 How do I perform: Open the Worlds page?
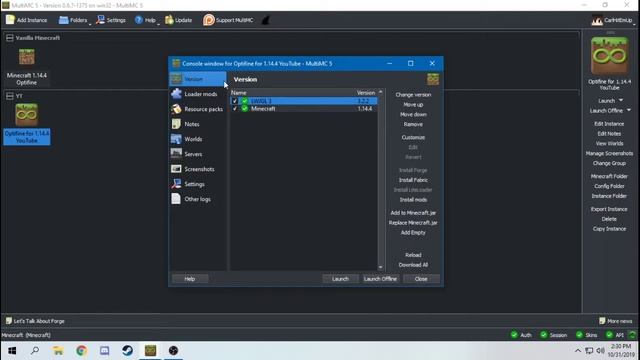pos(198,139)
